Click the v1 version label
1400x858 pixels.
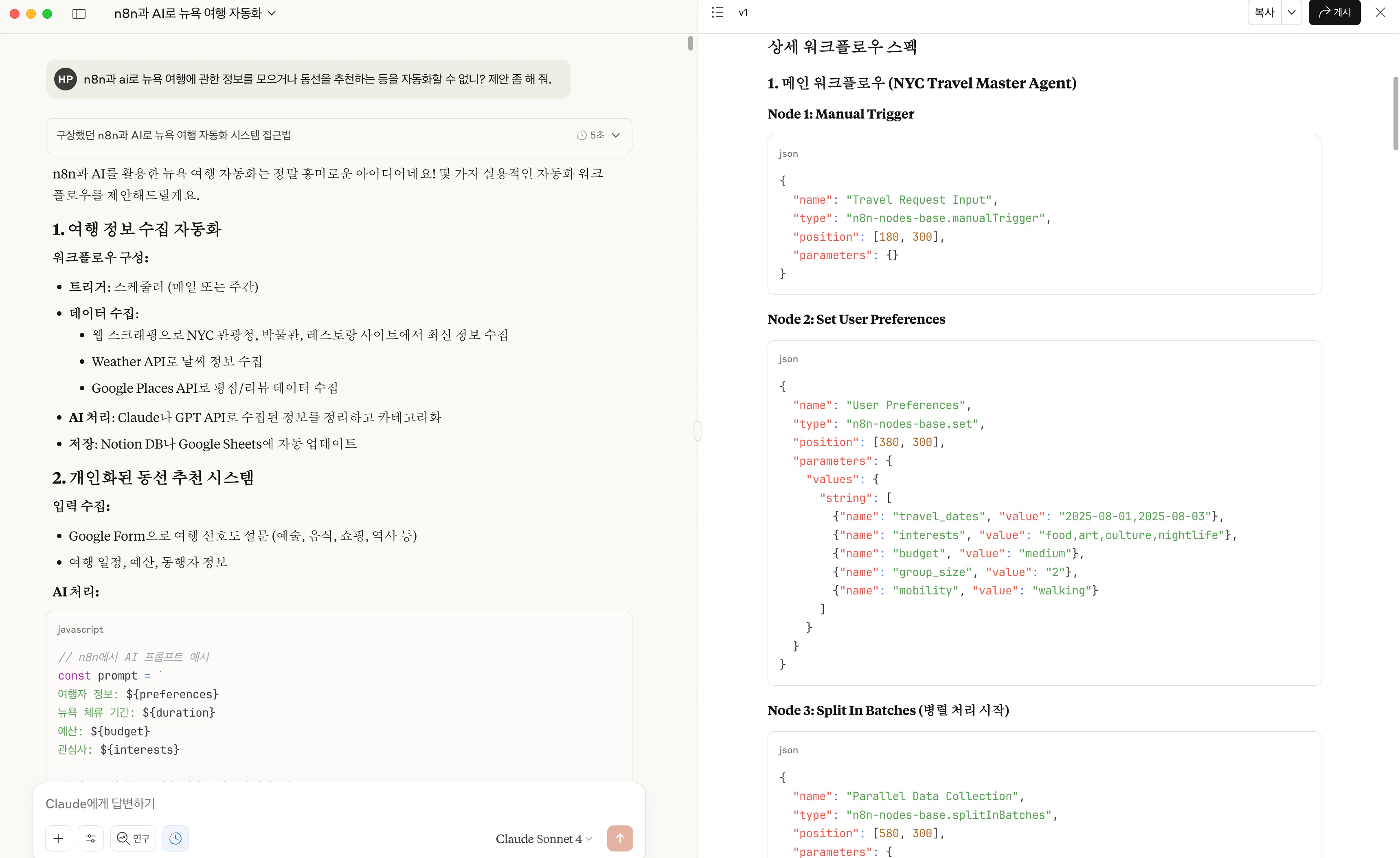point(743,13)
